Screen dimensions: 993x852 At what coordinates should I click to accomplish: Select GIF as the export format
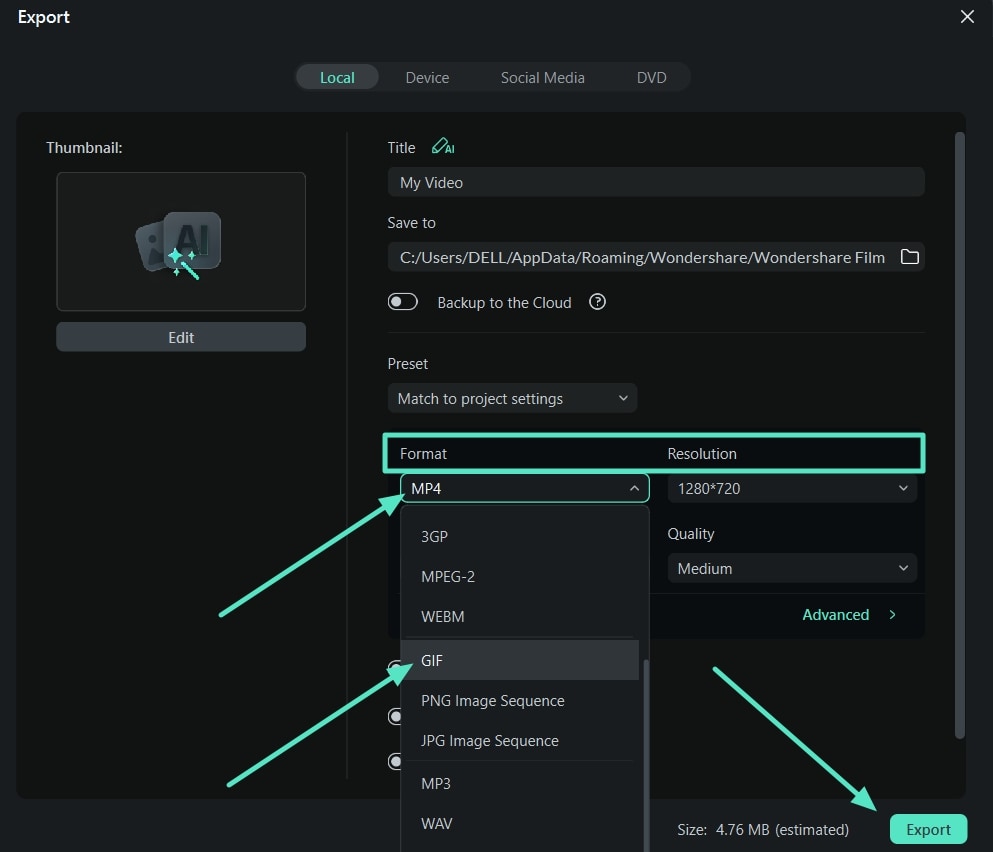[x=431, y=660]
